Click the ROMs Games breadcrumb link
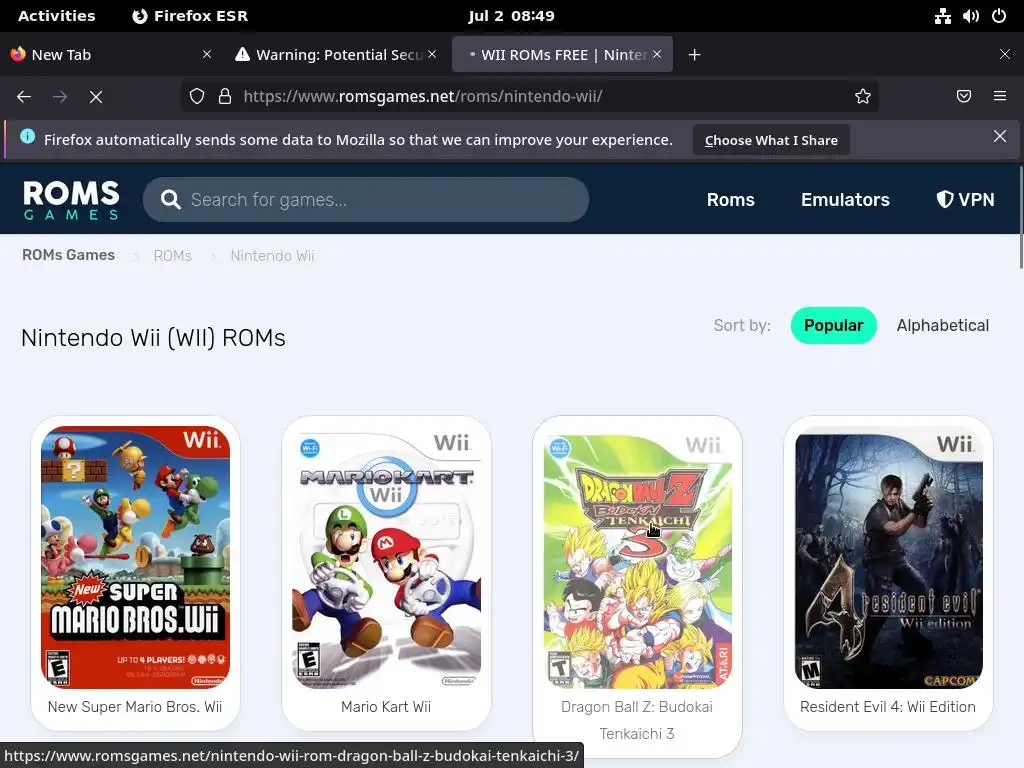 tap(69, 255)
